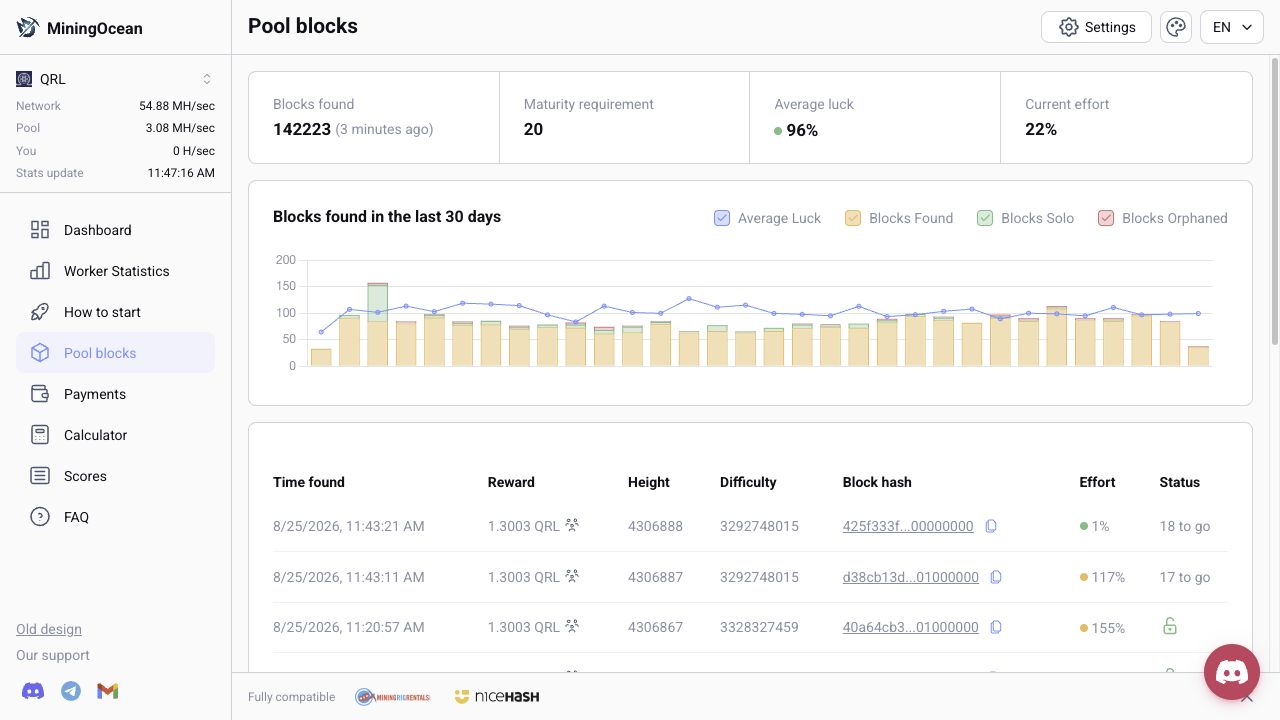Viewport: 1280px width, 720px height.
Task: Expand the QRL coin selector
Action: click(x=115, y=79)
